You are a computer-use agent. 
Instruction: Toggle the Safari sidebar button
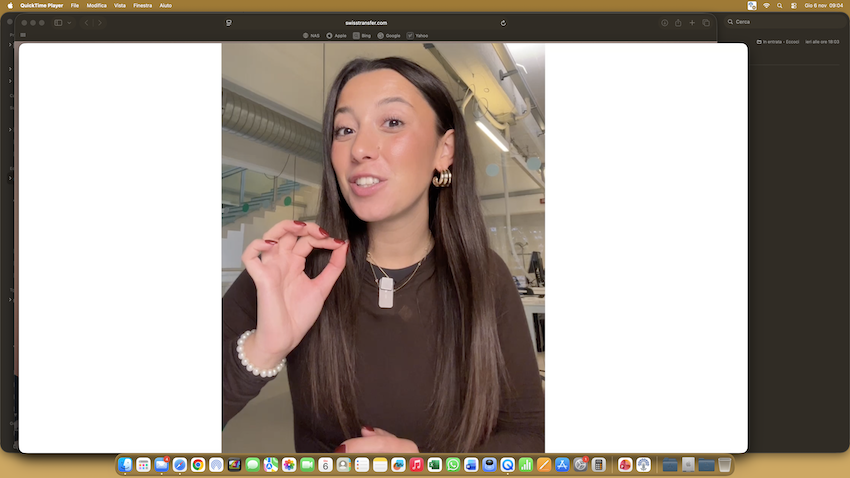click(x=58, y=22)
